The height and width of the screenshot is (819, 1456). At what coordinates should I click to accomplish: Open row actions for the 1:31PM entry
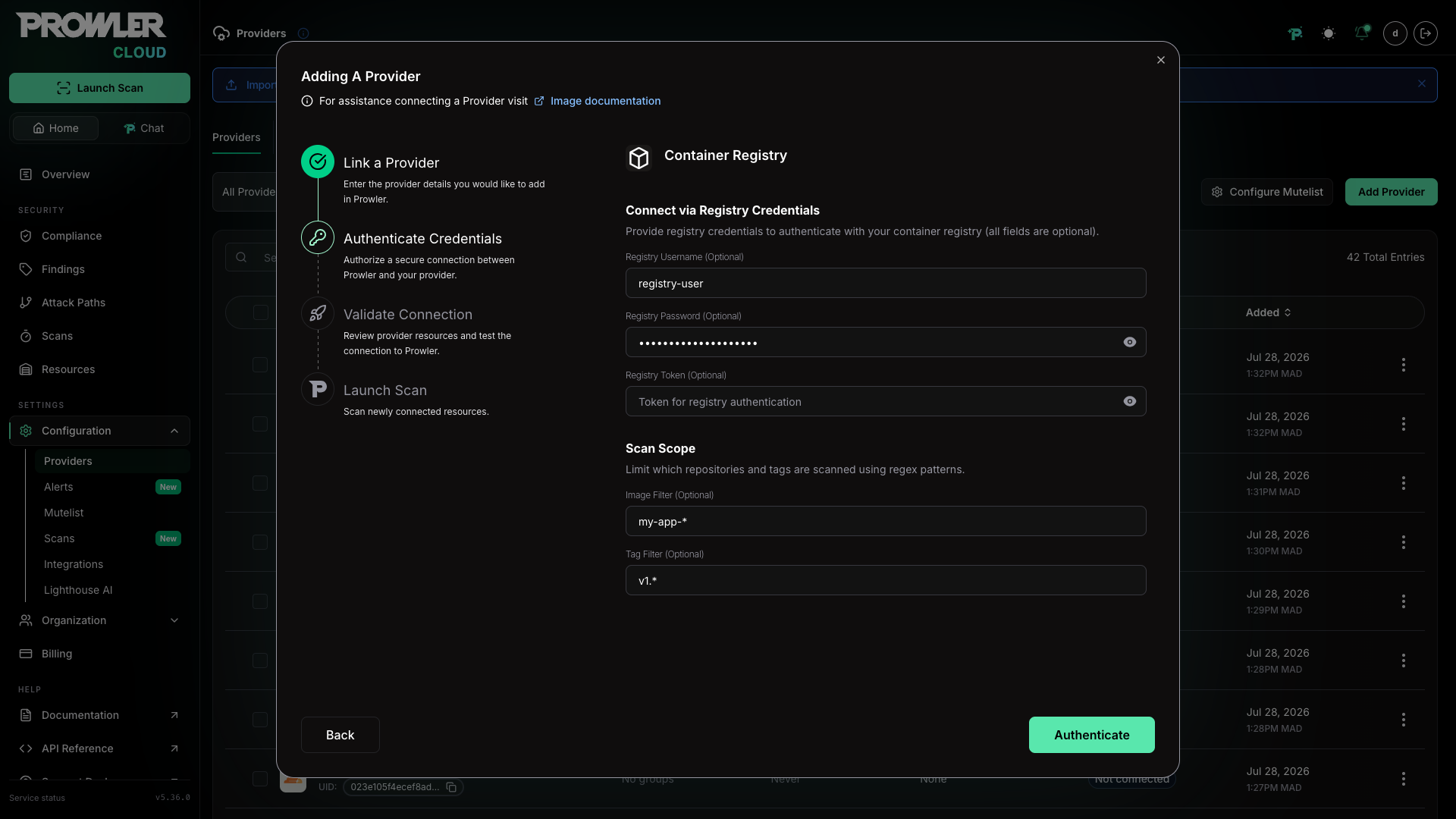pyautogui.click(x=1404, y=483)
